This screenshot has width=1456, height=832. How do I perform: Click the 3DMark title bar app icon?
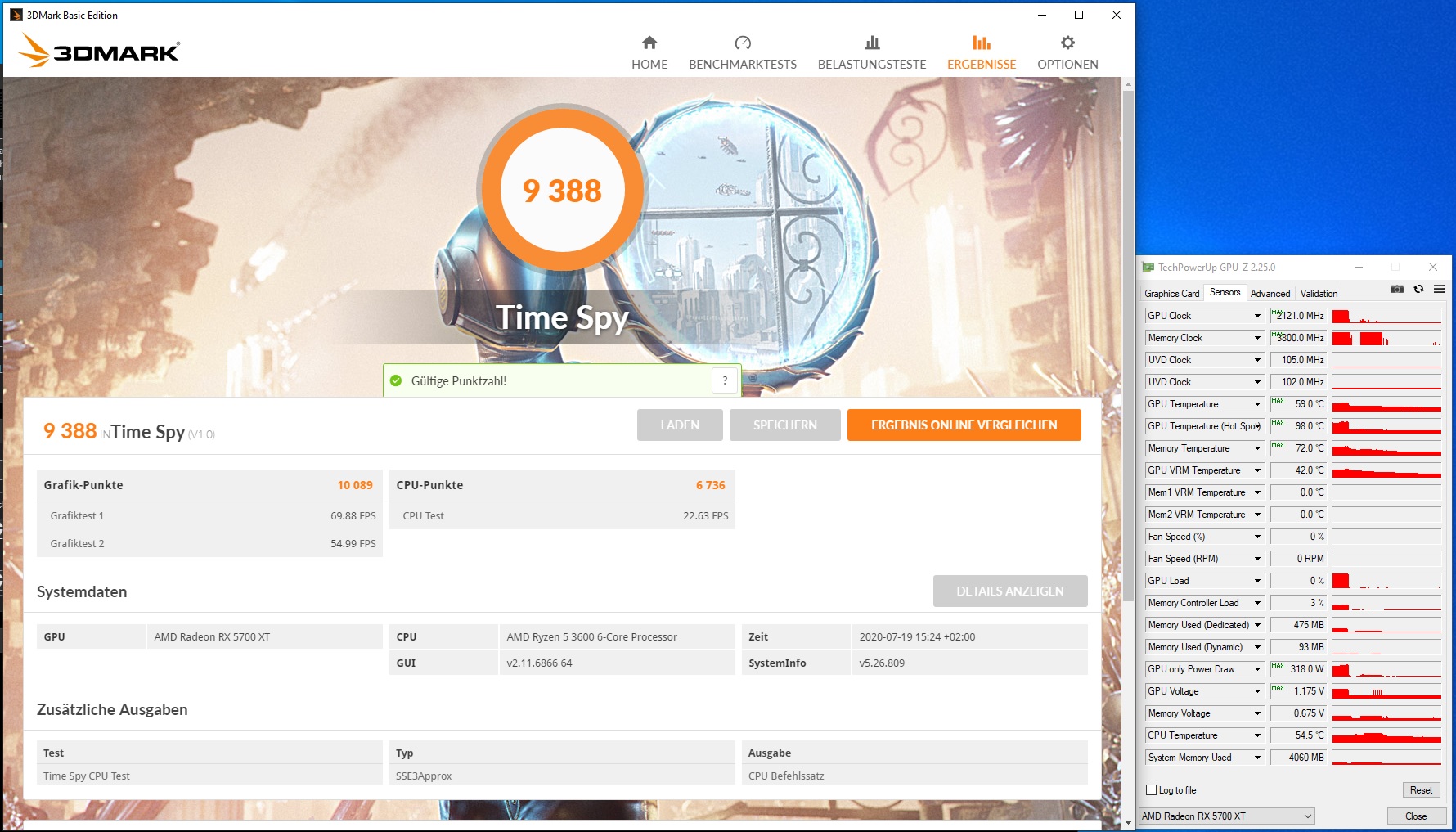[x=16, y=15]
